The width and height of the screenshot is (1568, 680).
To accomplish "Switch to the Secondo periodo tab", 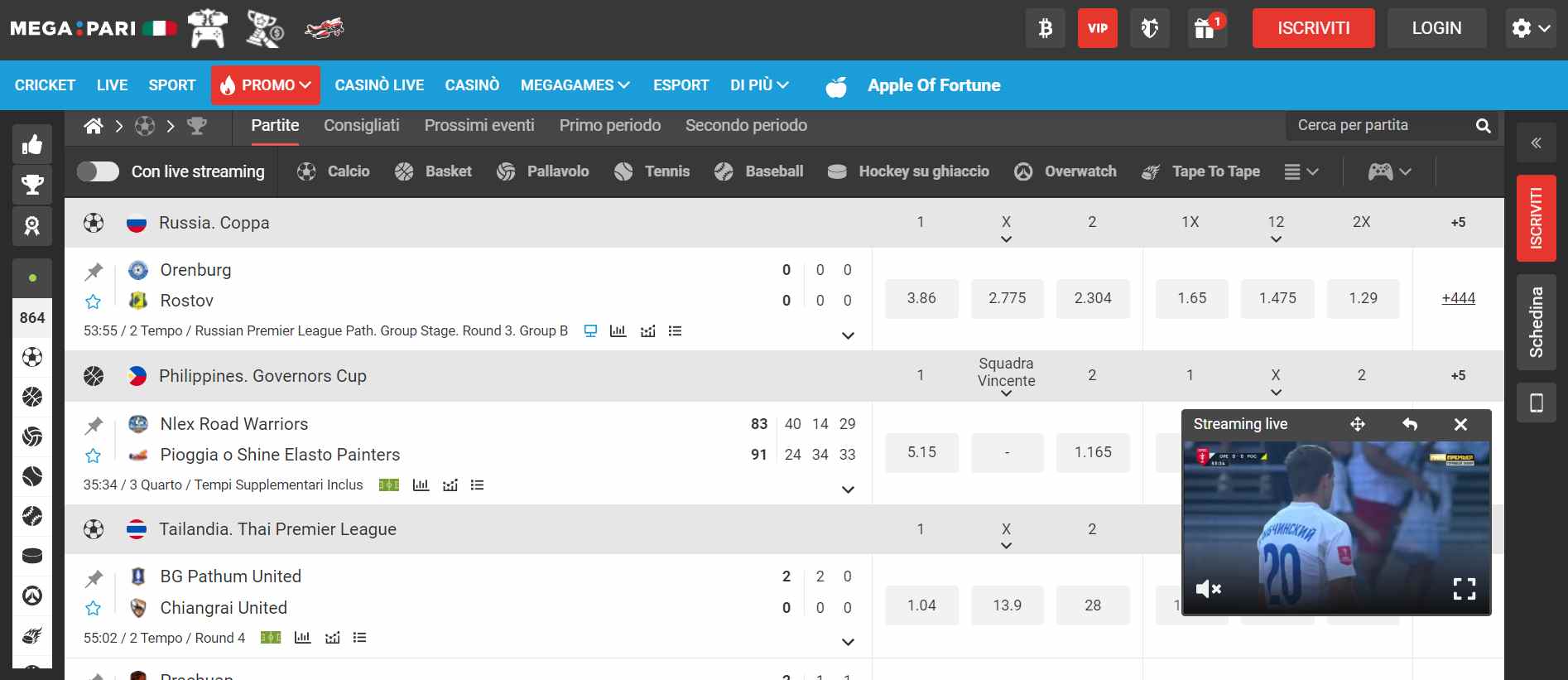I will coord(746,126).
